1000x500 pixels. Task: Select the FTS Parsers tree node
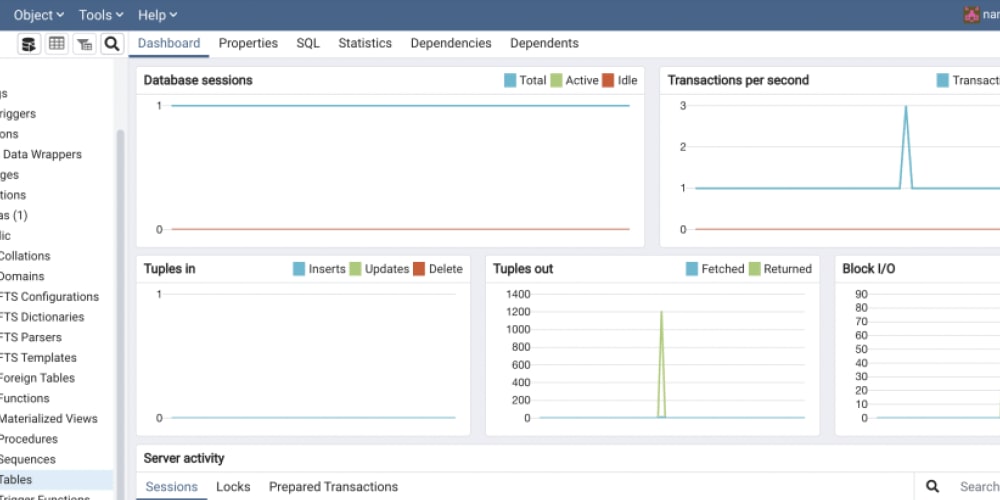tap(31, 337)
